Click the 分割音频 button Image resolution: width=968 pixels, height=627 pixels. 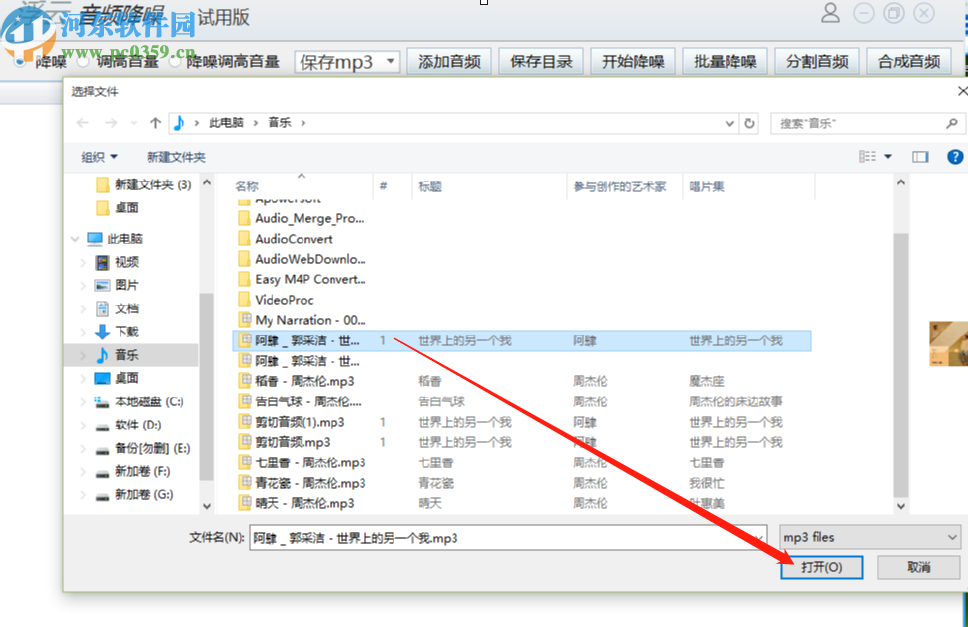(817, 62)
